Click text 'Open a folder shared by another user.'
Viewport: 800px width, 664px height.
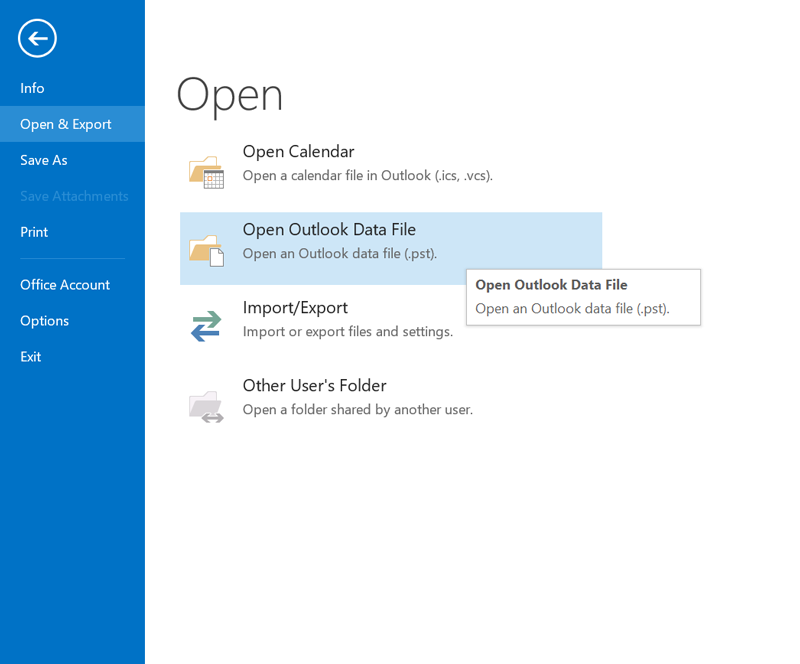pyautogui.click(x=358, y=410)
